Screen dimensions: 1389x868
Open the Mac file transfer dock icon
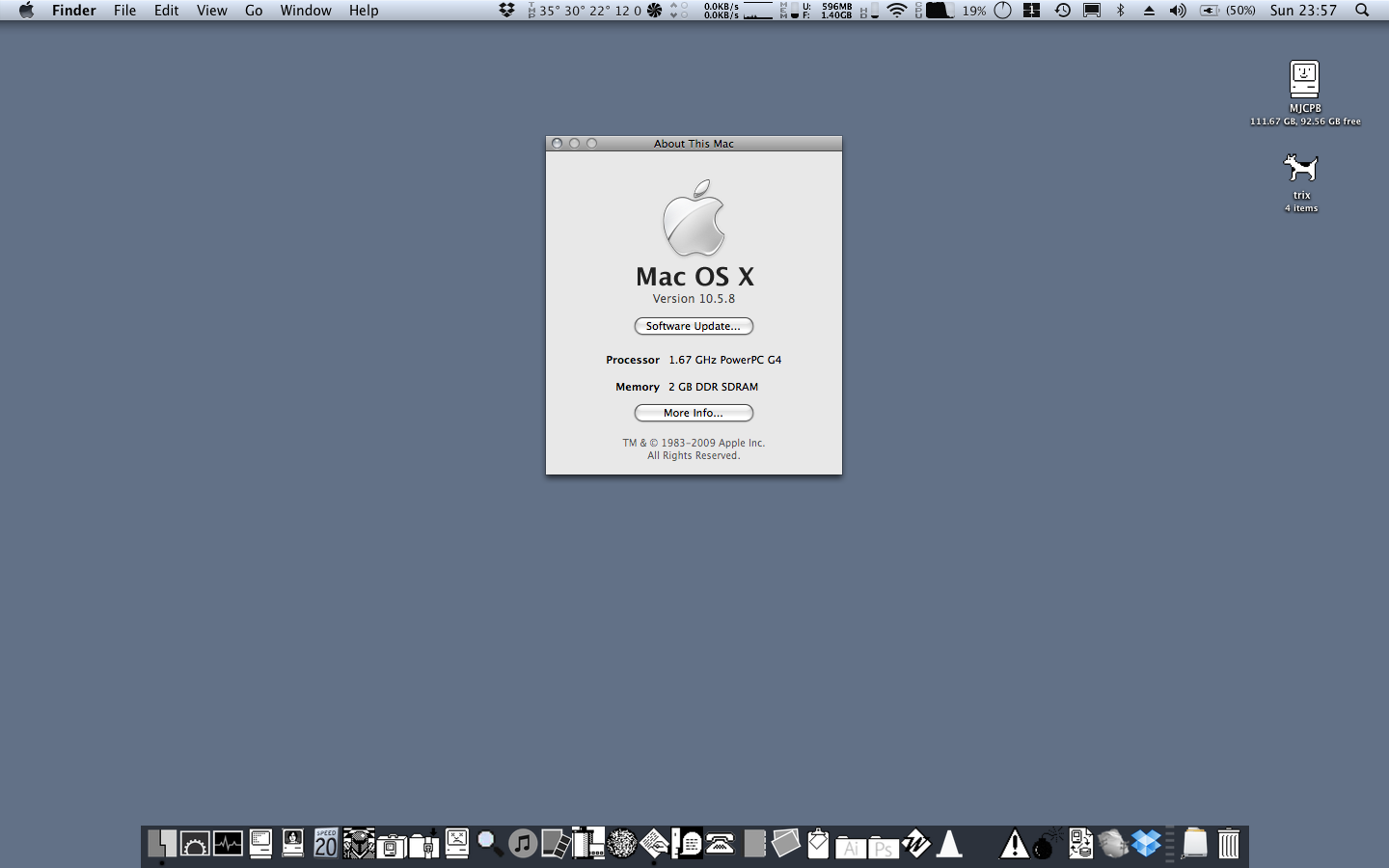pyautogui.click(x=1080, y=844)
